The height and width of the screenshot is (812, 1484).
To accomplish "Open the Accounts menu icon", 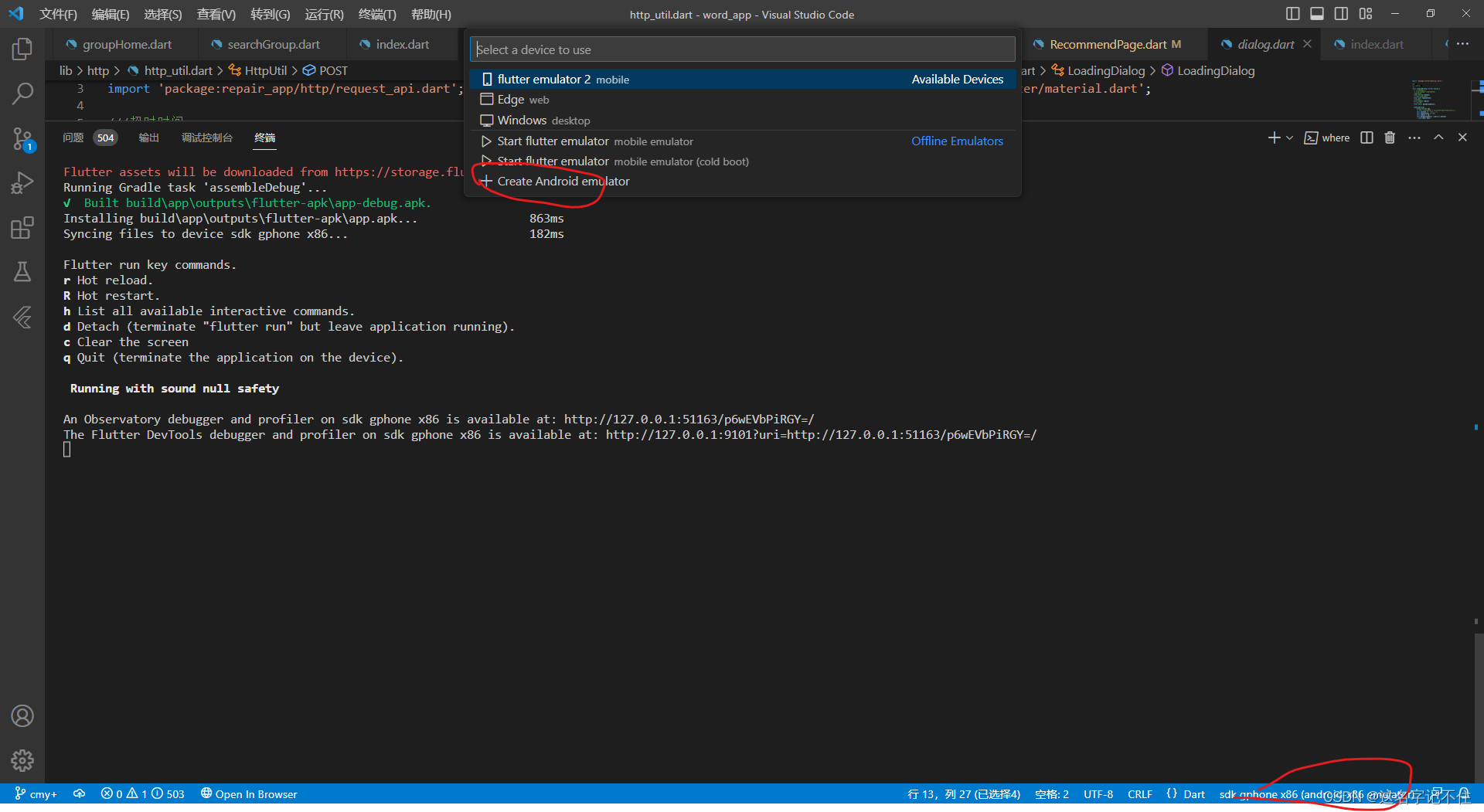I will click(x=22, y=716).
